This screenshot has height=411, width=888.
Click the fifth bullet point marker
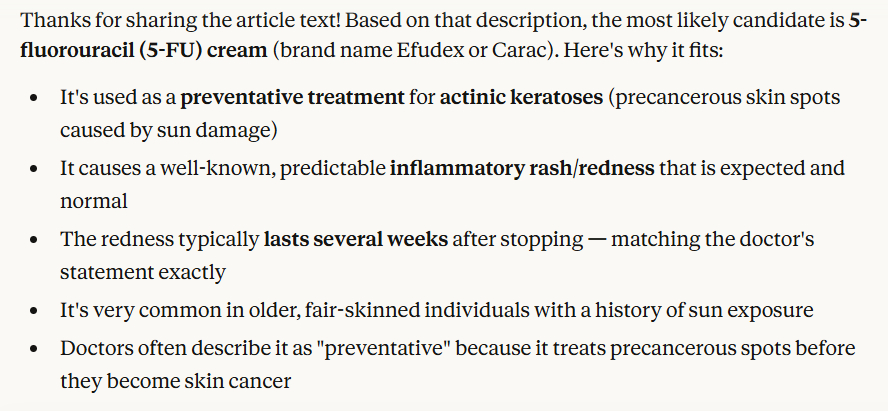click(x=36, y=349)
